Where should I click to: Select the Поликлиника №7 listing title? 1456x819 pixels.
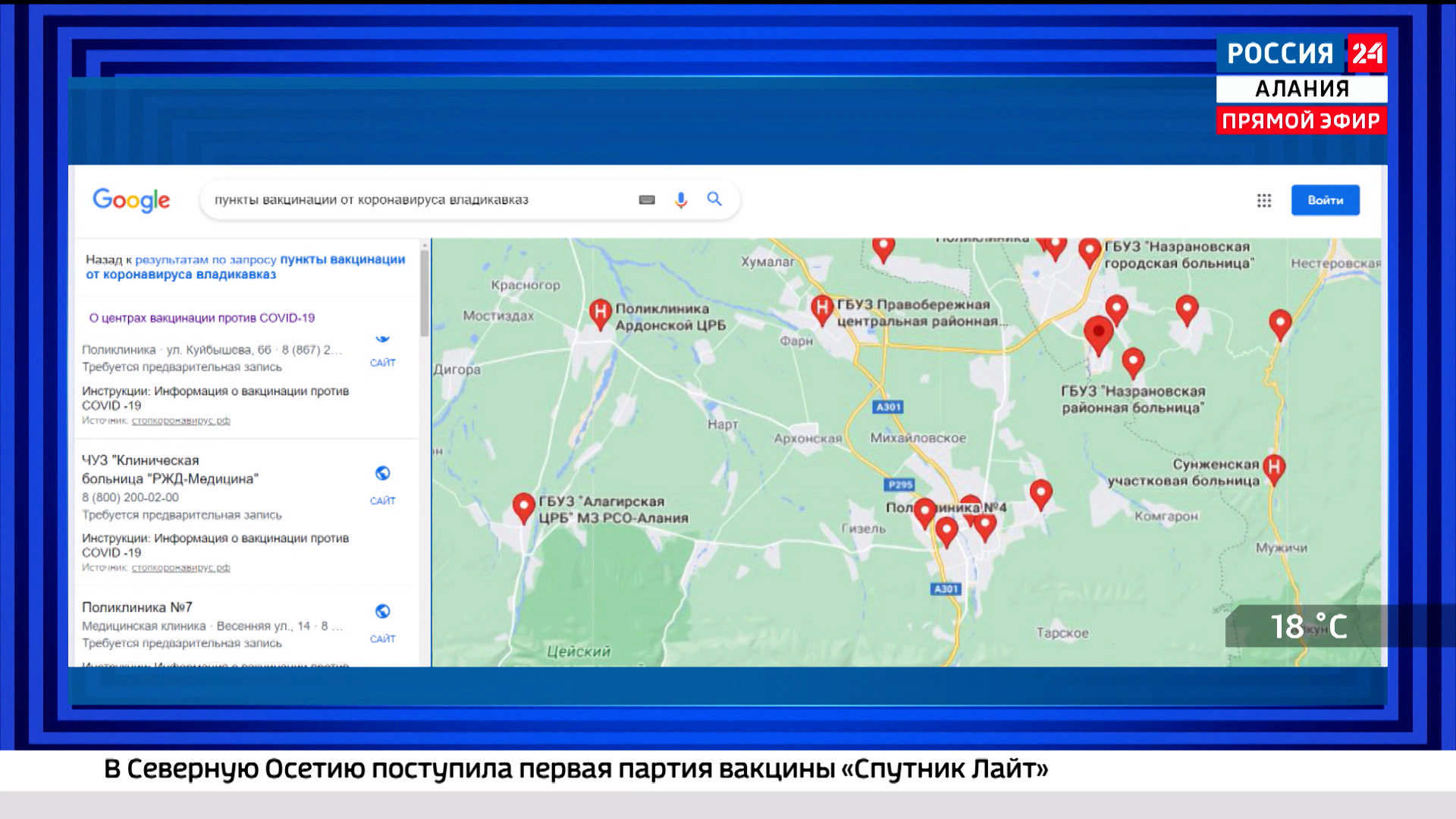pos(137,607)
